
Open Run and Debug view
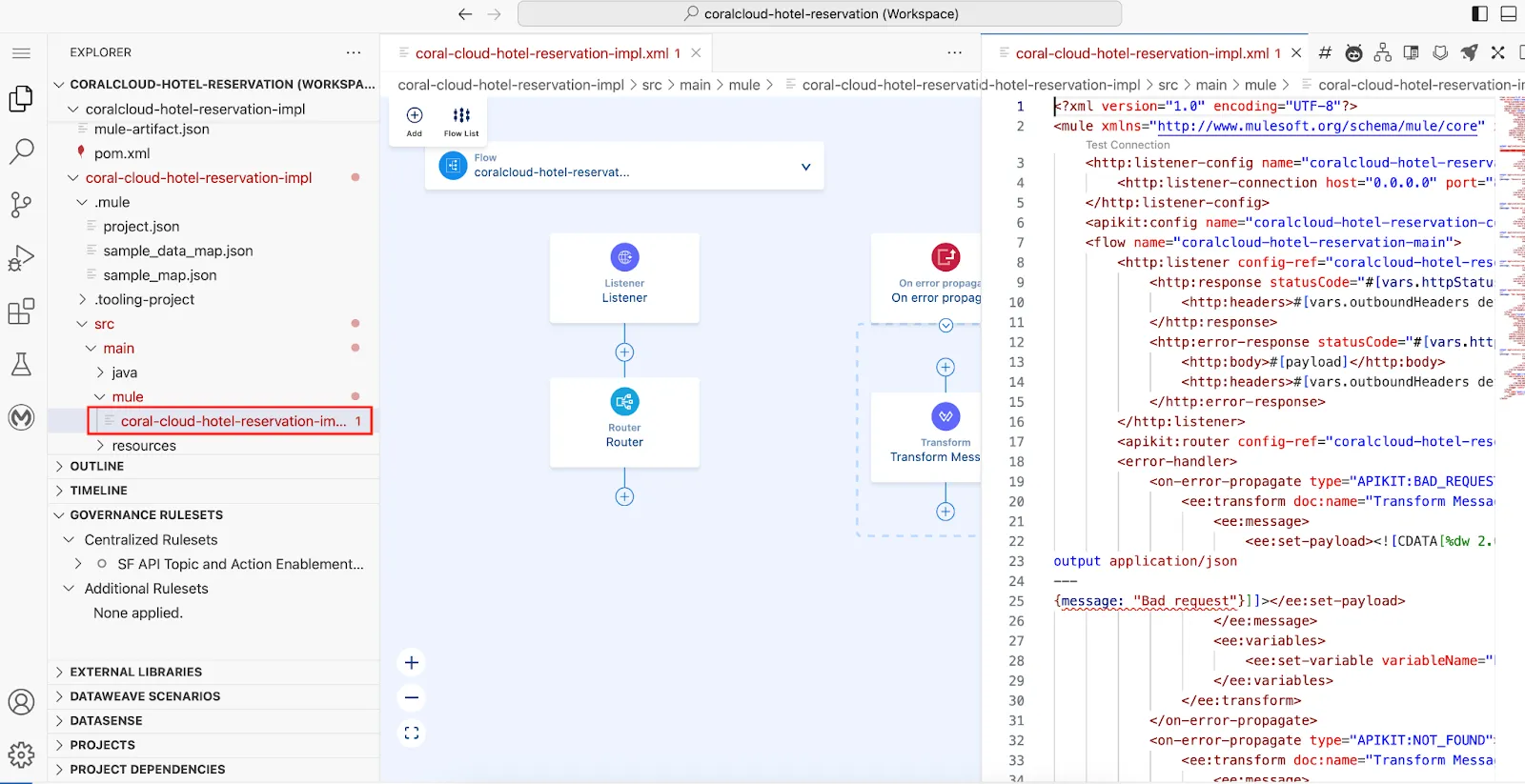coord(21,258)
